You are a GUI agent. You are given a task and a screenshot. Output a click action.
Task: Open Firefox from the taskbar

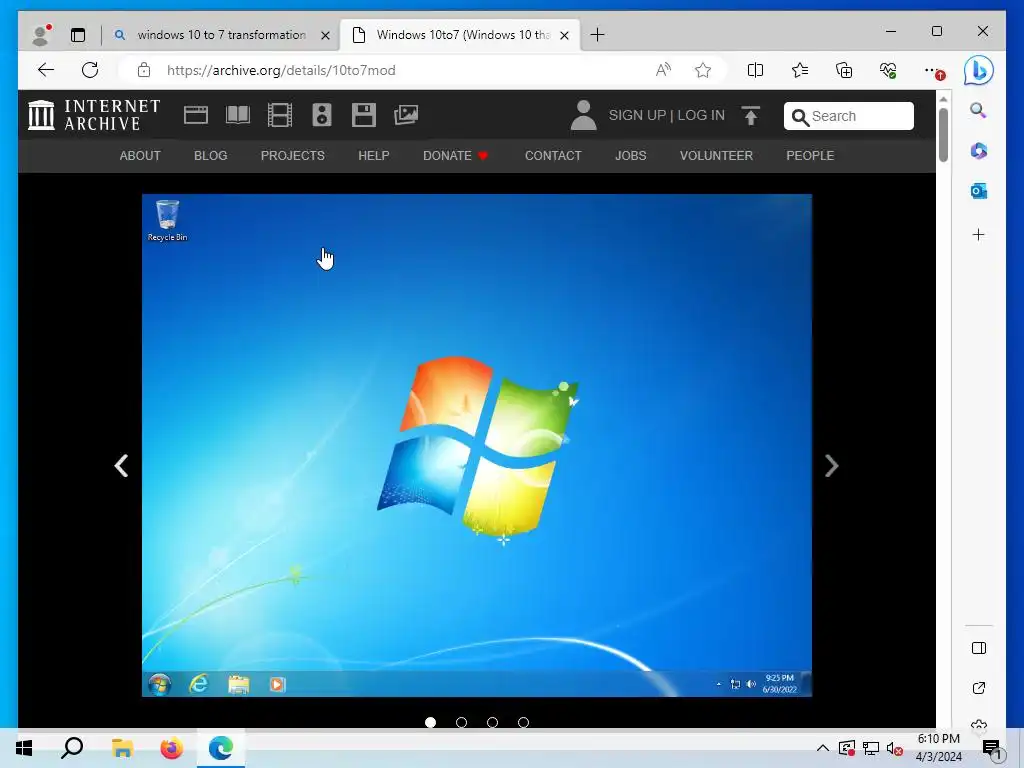click(x=172, y=748)
